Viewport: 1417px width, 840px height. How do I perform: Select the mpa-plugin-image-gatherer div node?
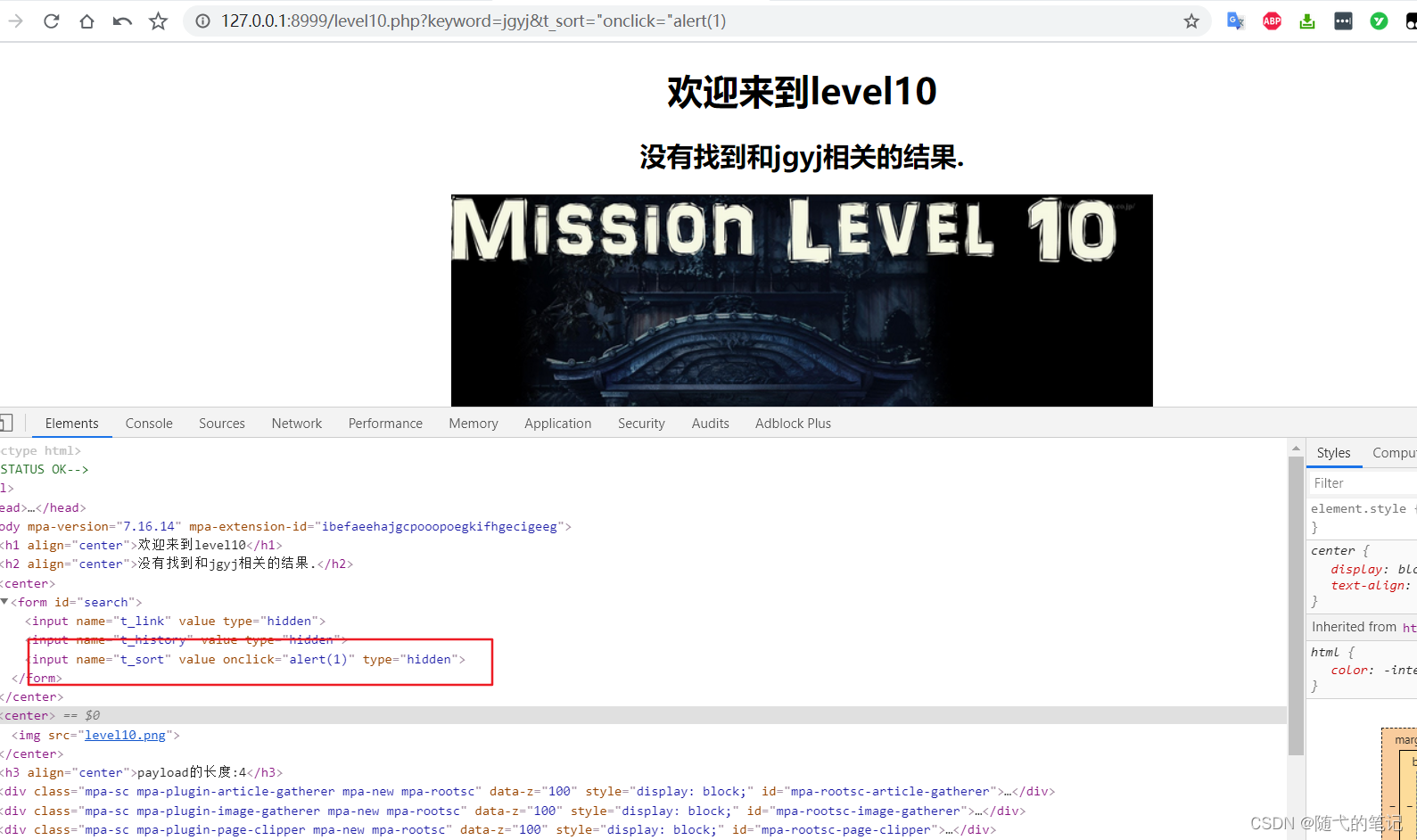click(513, 811)
